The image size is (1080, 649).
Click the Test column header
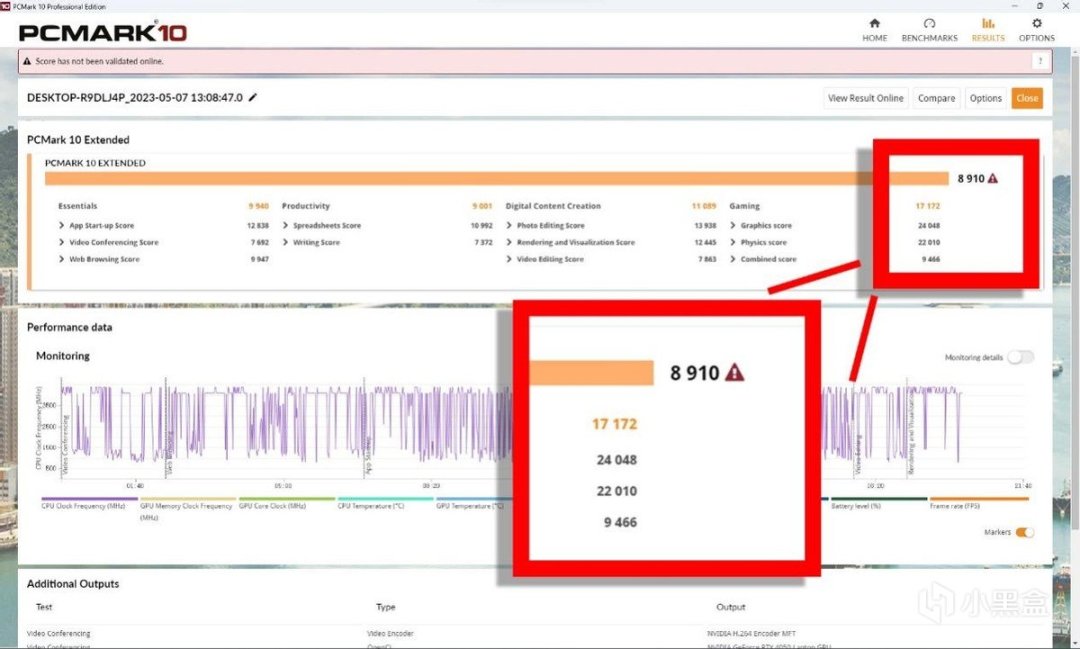pos(44,607)
